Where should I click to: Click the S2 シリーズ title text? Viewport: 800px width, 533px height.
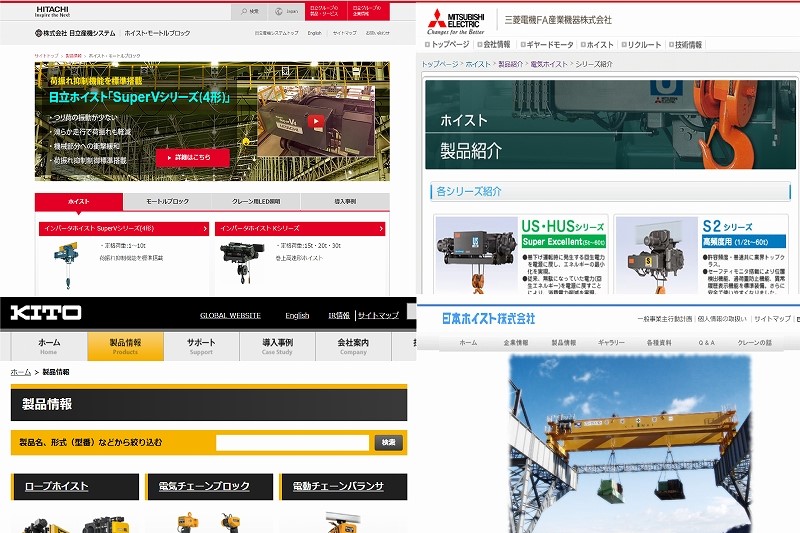727,226
